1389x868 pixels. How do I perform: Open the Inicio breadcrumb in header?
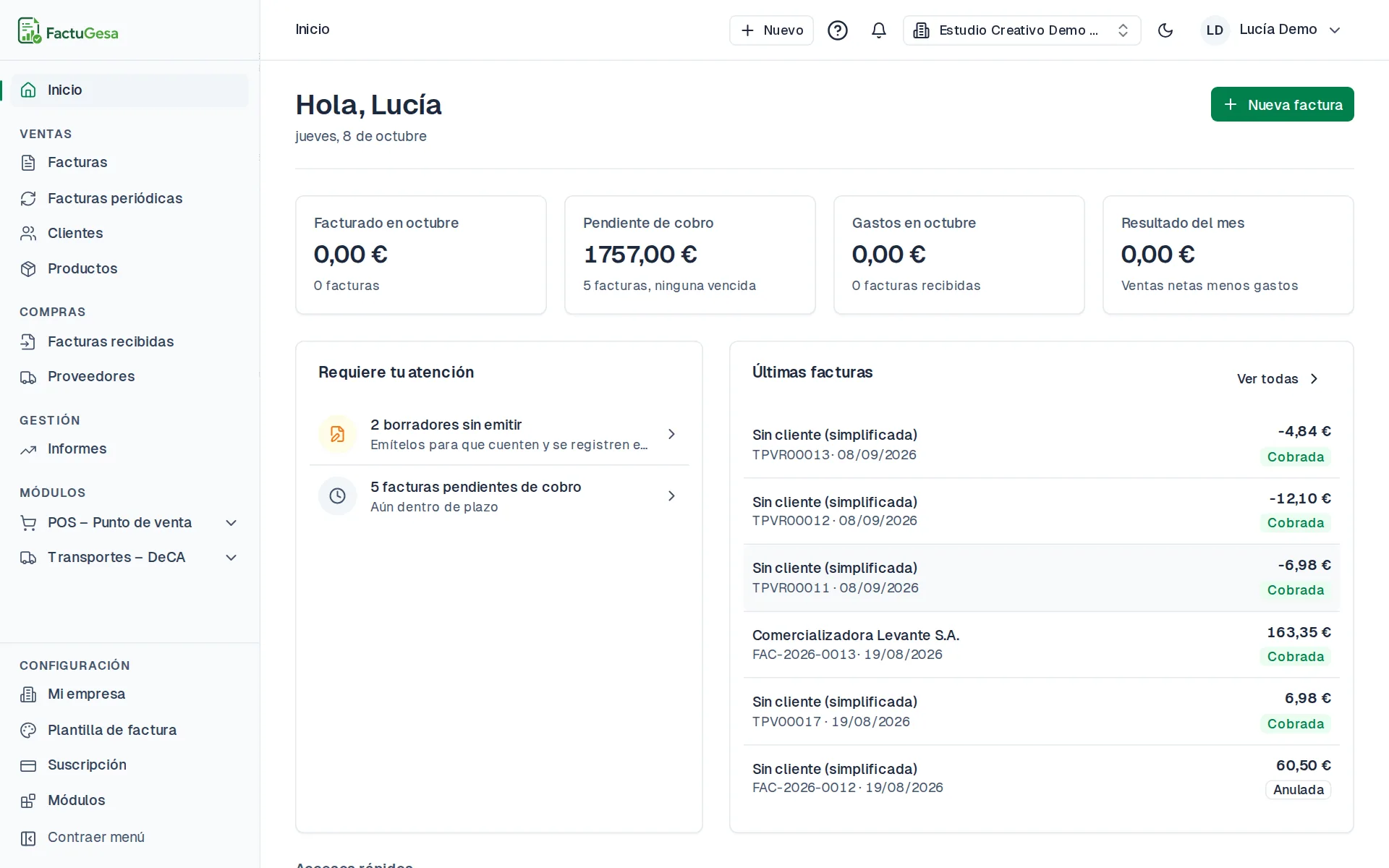coord(313,29)
